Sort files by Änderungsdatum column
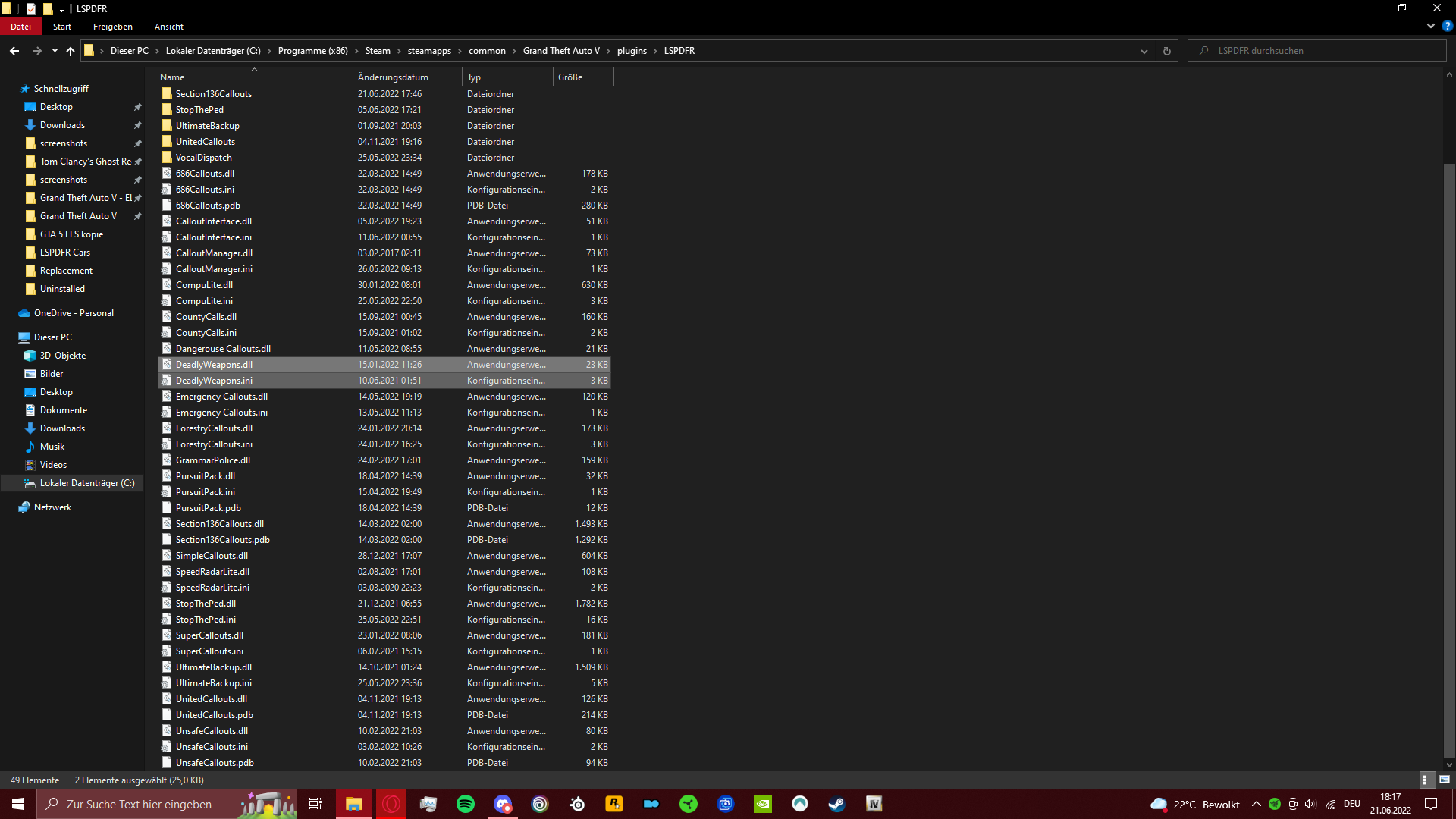Image resolution: width=1456 pixels, height=819 pixels. (x=393, y=77)
